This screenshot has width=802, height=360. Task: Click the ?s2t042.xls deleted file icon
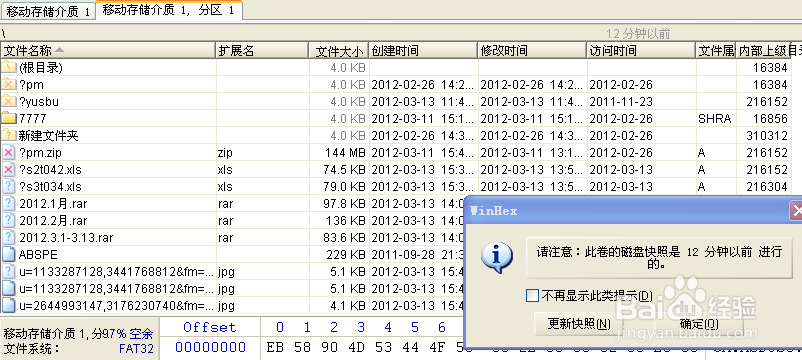point(8,169)
